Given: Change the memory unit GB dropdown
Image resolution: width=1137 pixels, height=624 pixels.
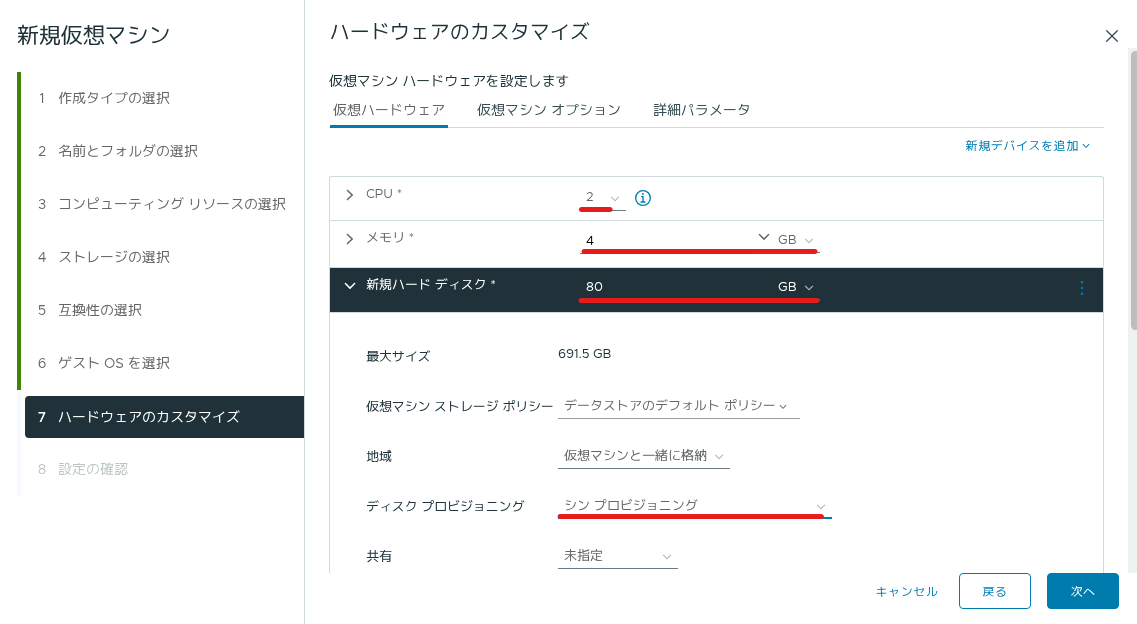Looking at the screenshot, I should coord(795,240).
